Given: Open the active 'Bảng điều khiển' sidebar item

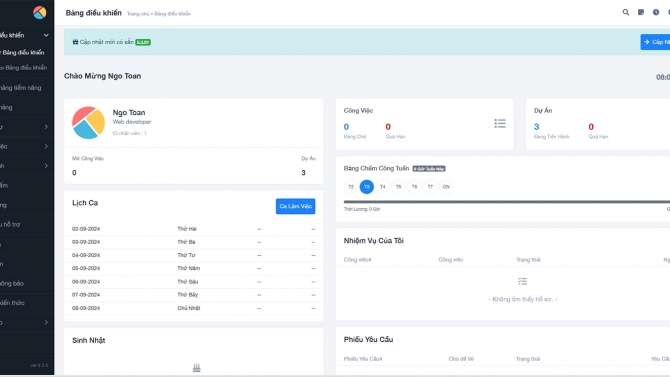Looking at the screenshot, I should point(22,53).
